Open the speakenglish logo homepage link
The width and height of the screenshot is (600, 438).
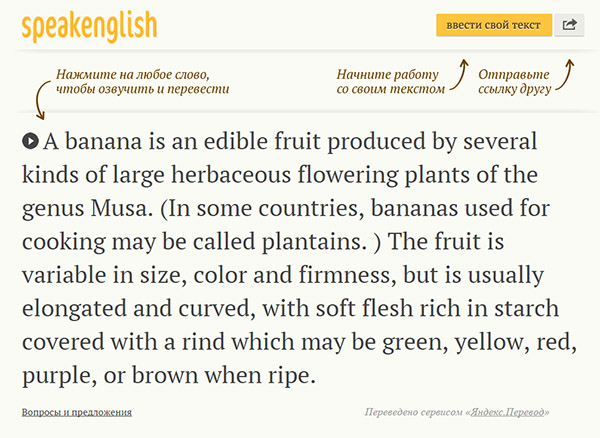pyautogui.click(x=89, y=25)
